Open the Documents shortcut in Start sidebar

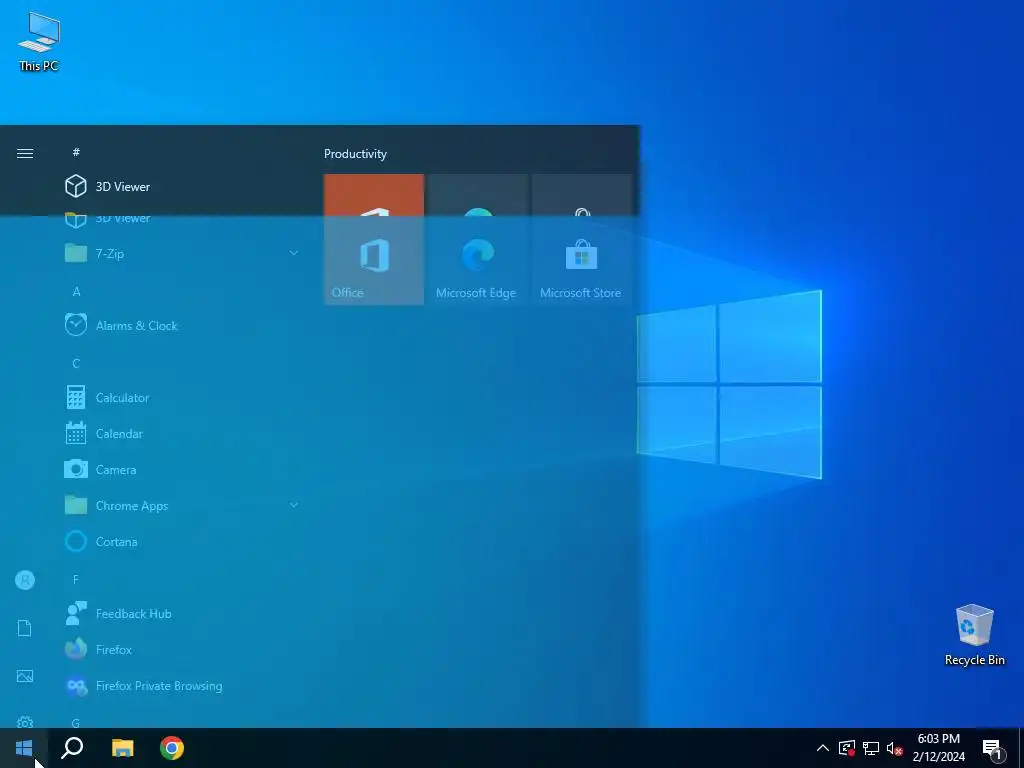(25, 628)
